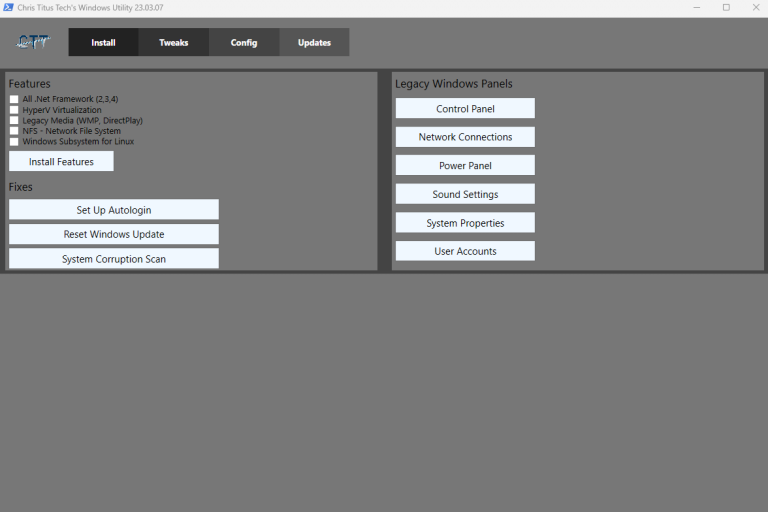The height and width of the screenshot is (512, 768).
Task: Click the CTT logo icon
Action: 33,42
